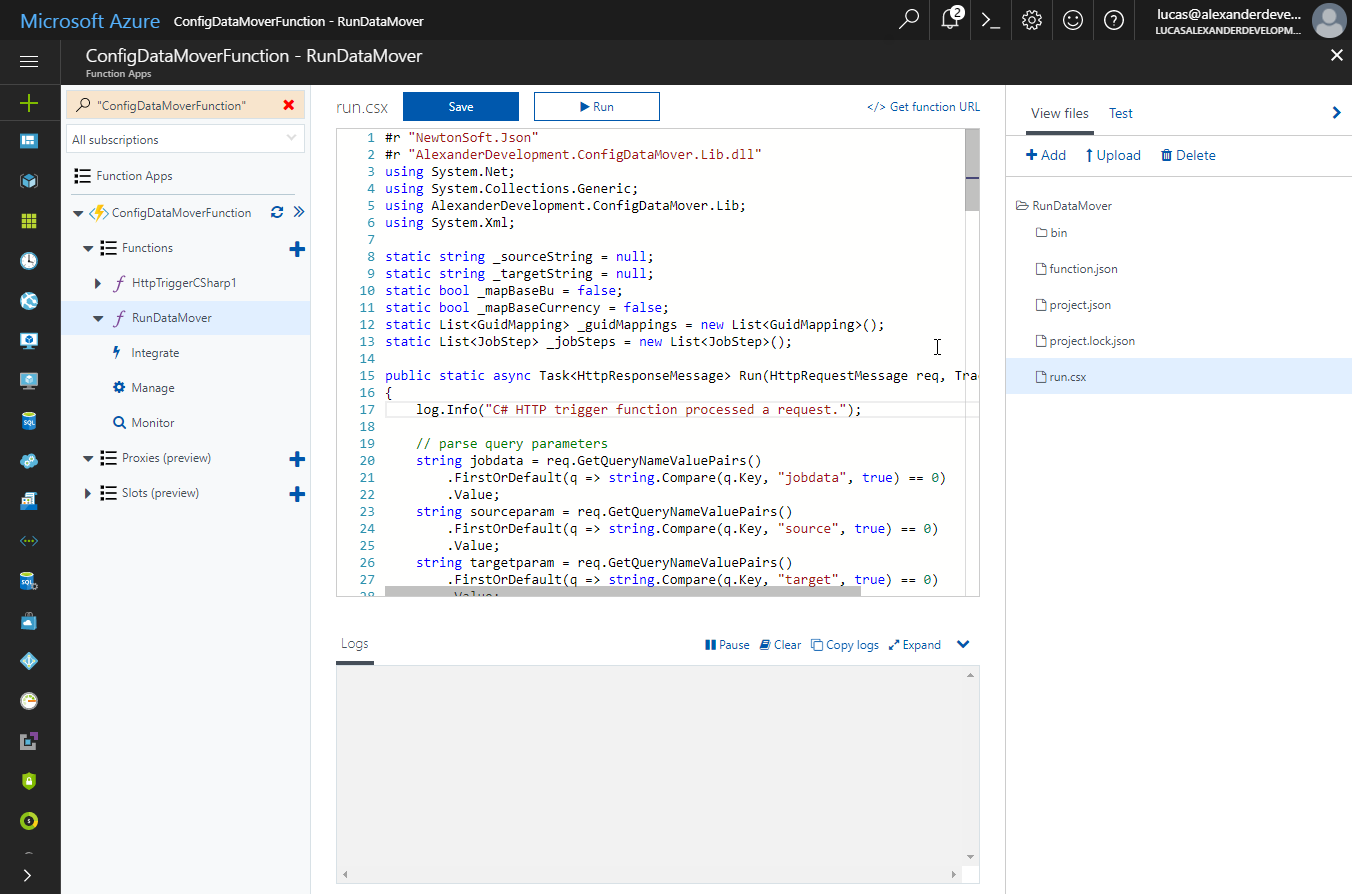The image size is (1352, 894).
Task: Collapse the right files panel
Action: pos(1336,113)
